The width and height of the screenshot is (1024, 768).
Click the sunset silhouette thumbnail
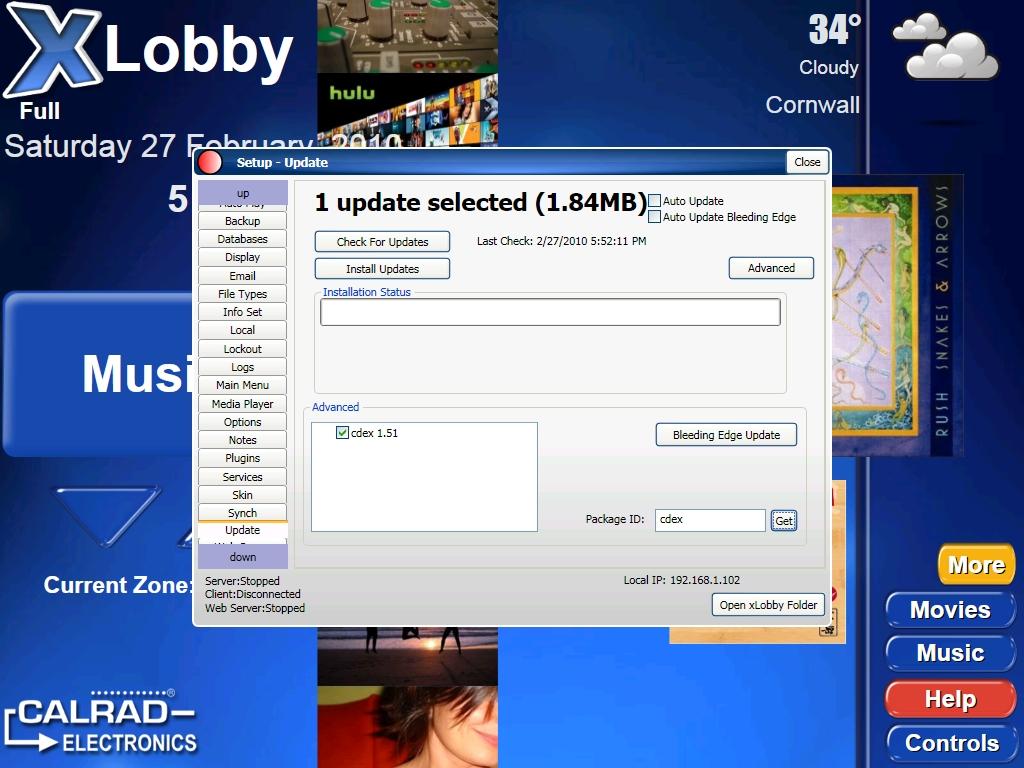click(x=408, y=656)
